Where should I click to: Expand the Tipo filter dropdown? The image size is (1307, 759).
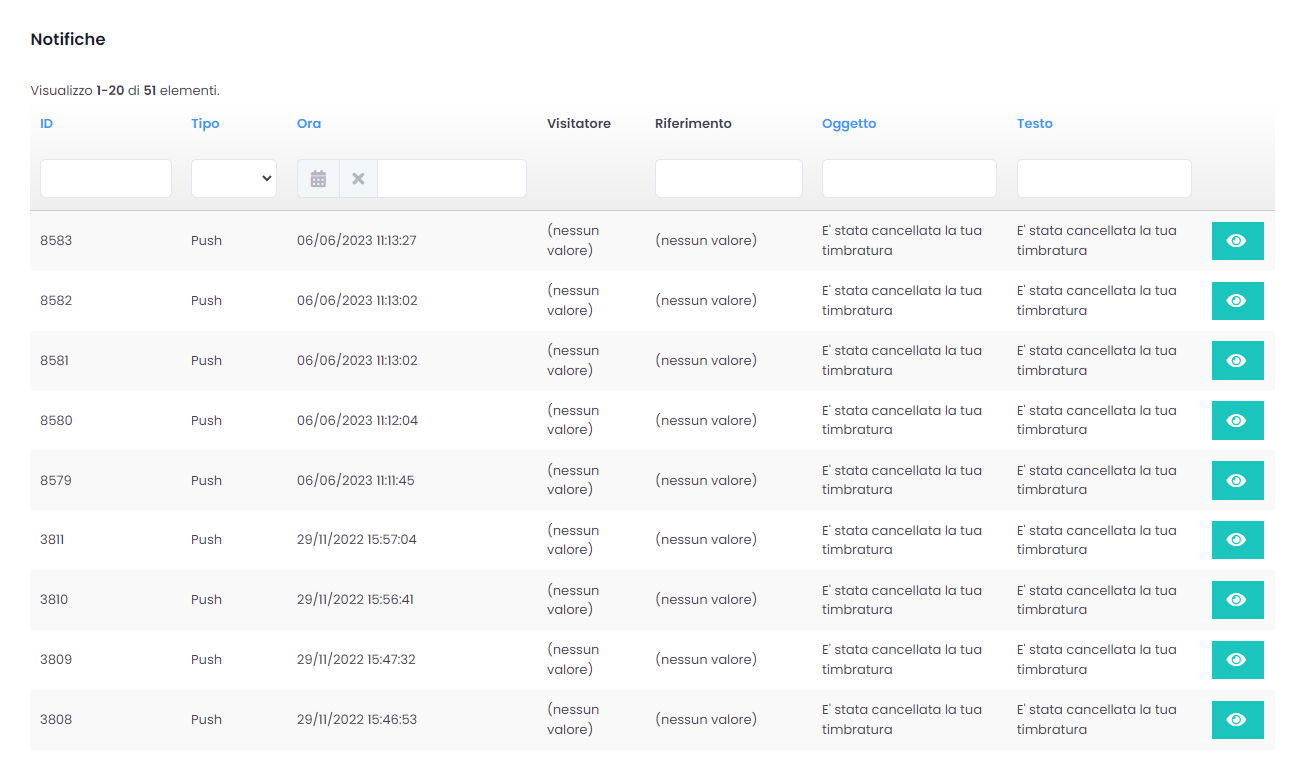click(x=234, y=179)
